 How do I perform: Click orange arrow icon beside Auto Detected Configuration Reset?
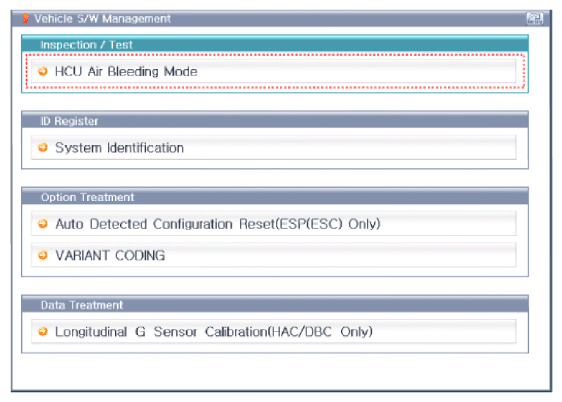coord(43,224)
